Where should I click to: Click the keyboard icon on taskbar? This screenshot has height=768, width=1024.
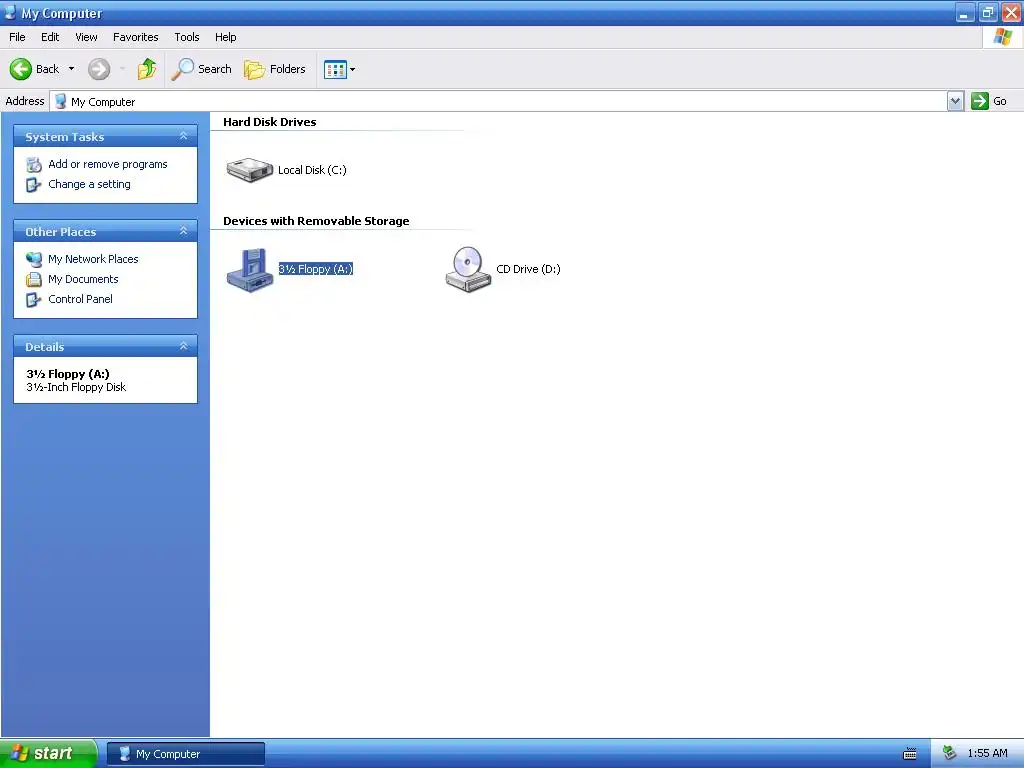click(910, 754)
